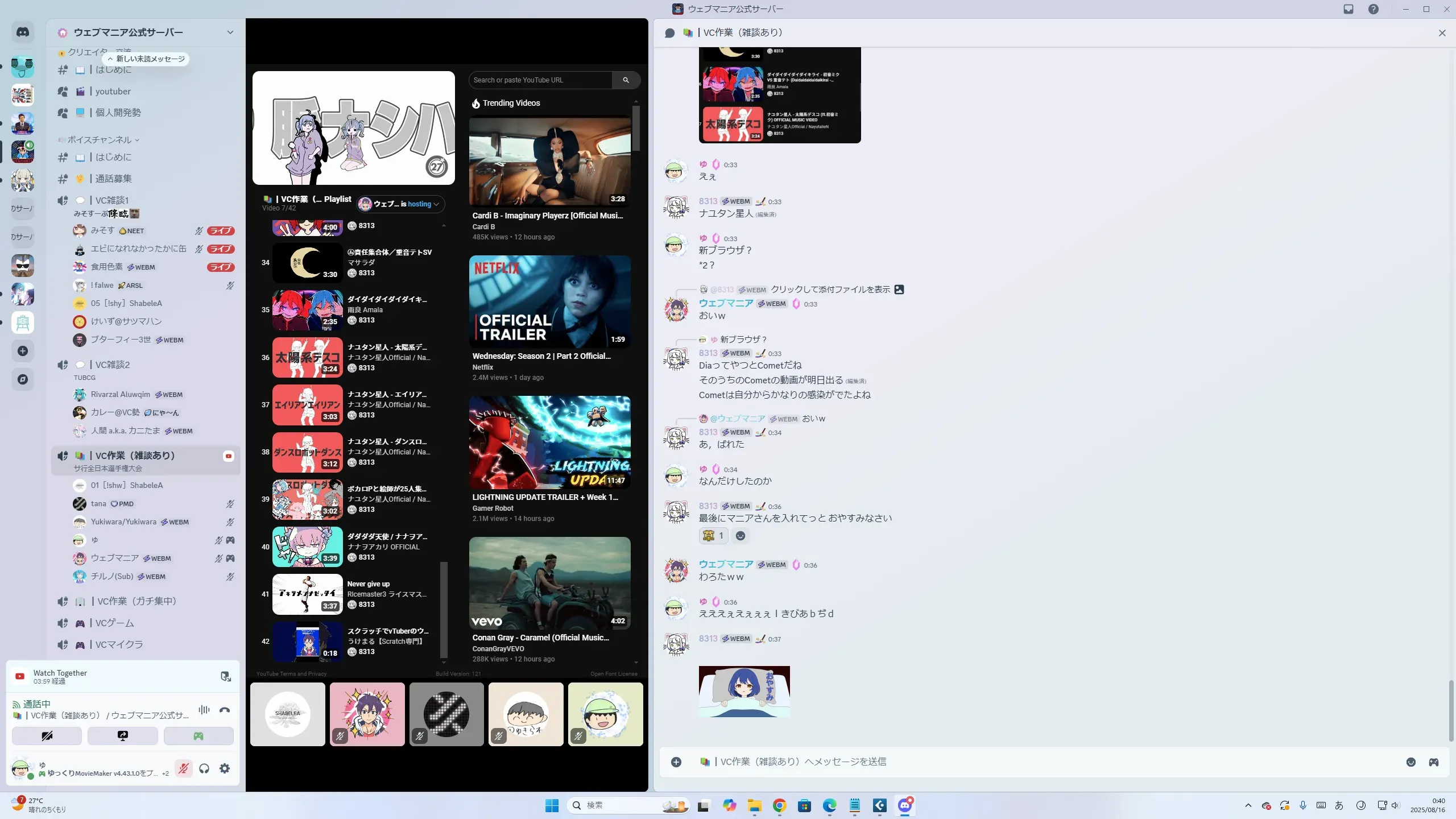Unmute the microphone
Image resolution: width=1456 pixels, height=819 pixels.
pos(183,769)
